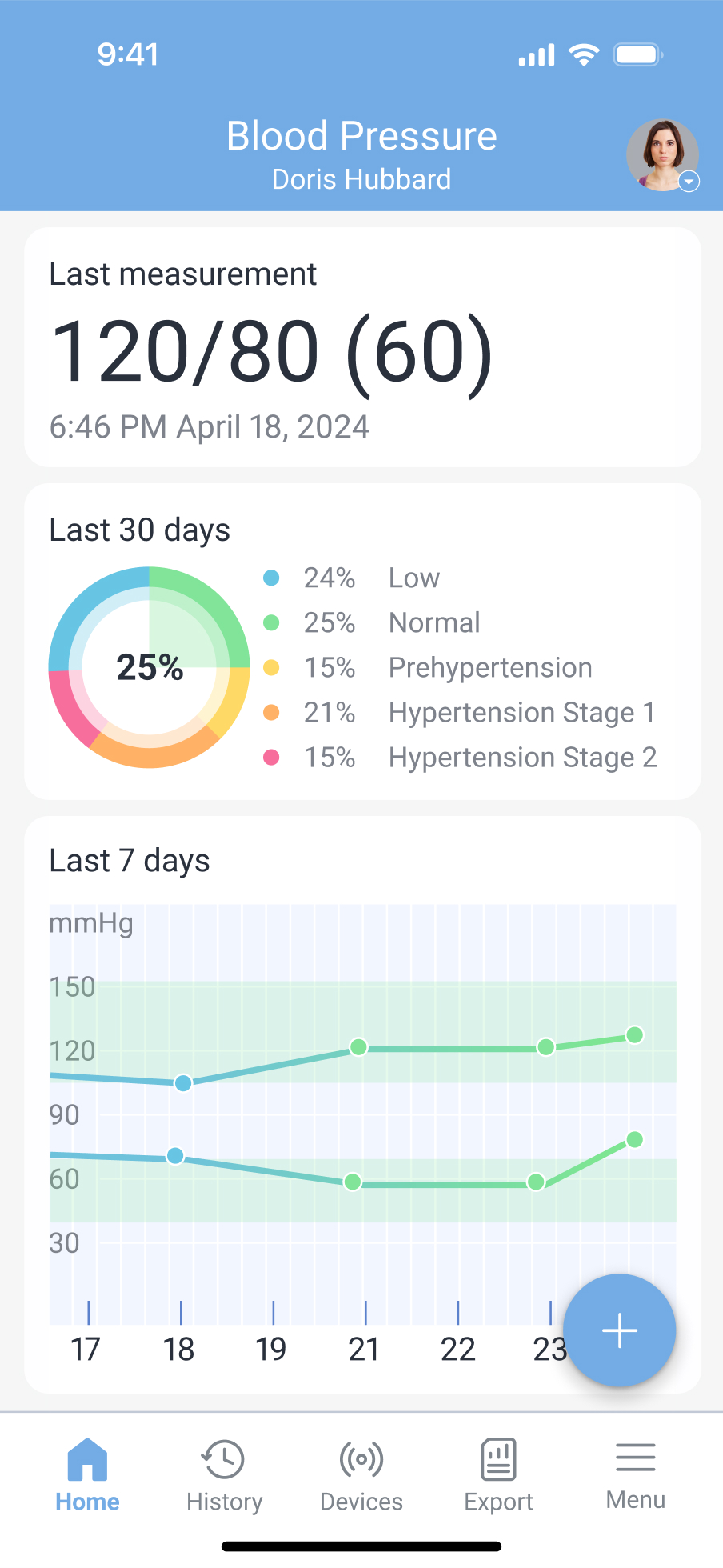Tap the plus button to add a measurement
723x1568 pixels.
coord(620,1329)
